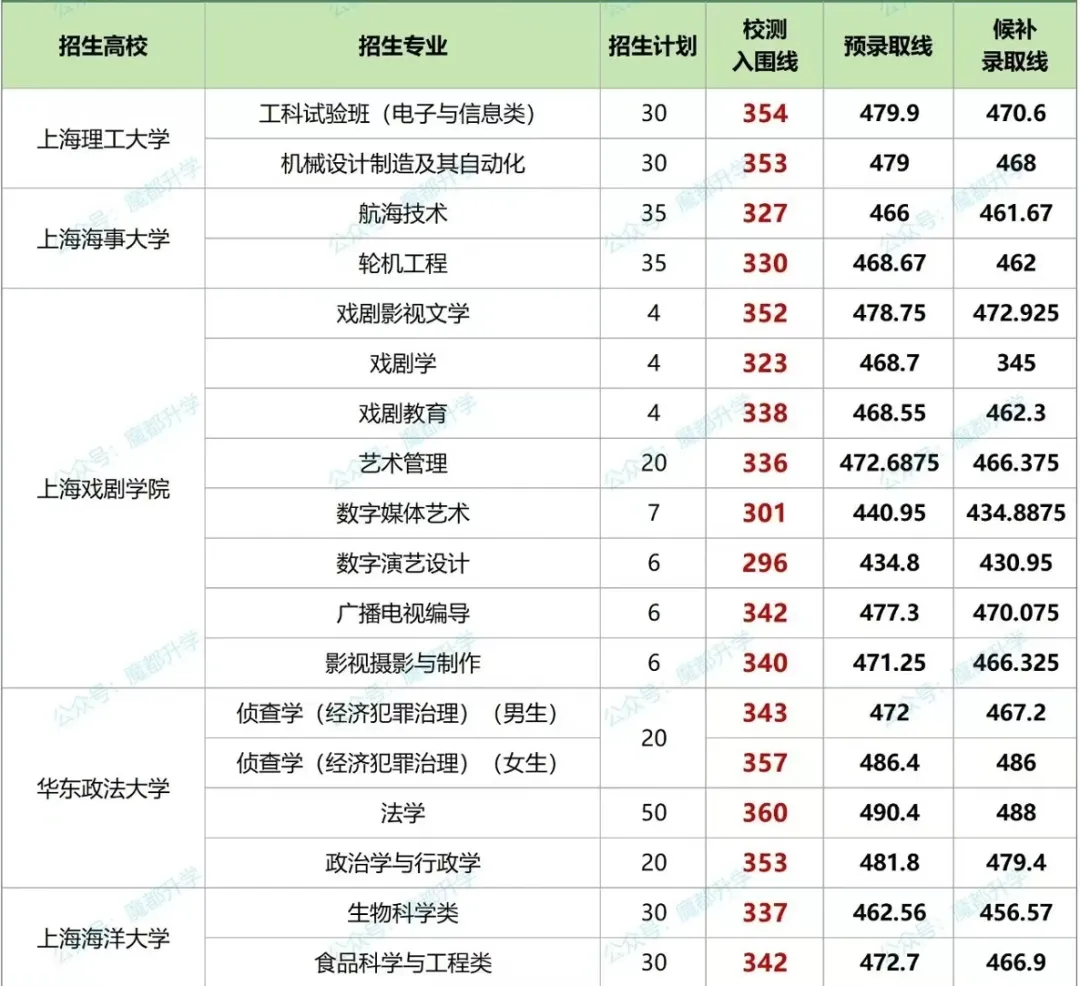Click the 戏剧学 major cell

pos(403,364)
